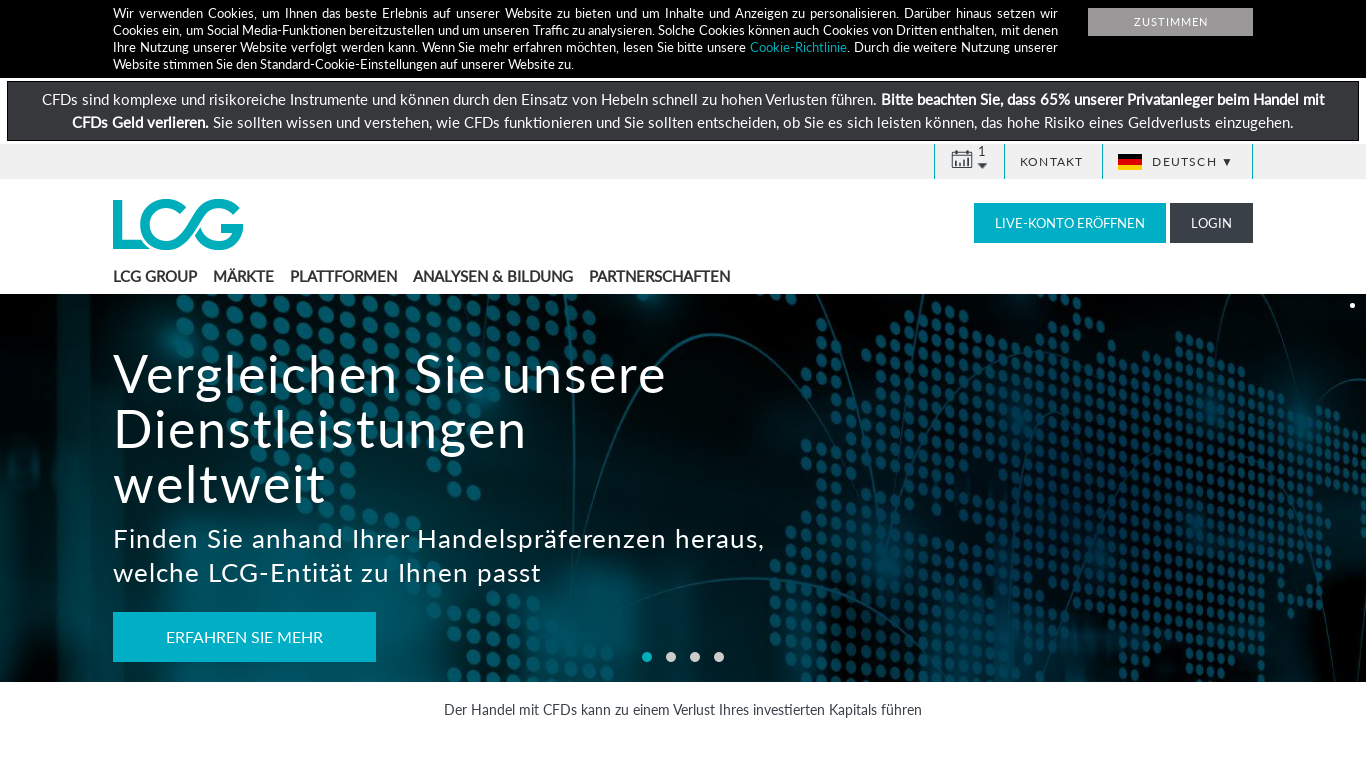Open the Partnerschaften menu
Viewport: 1366px width, 768px height.
tap(660, 276)
